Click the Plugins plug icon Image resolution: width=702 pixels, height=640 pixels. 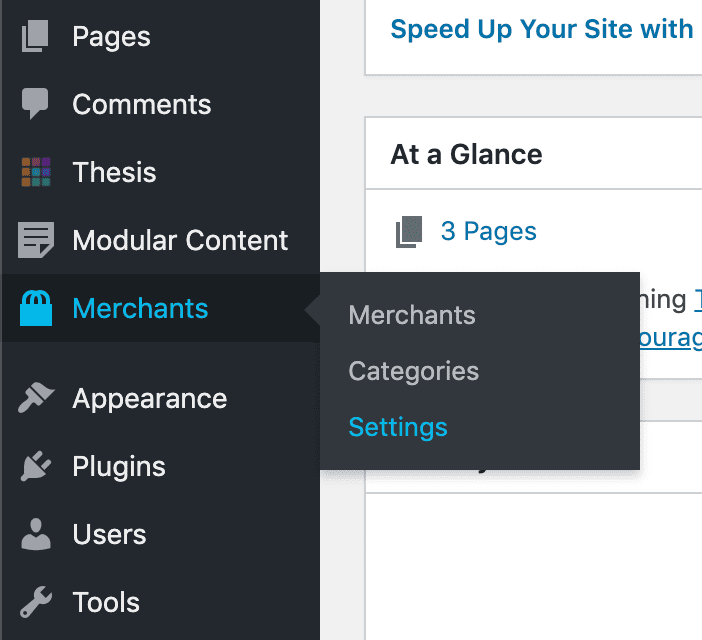pyautogui.click(x=36, y=466)
